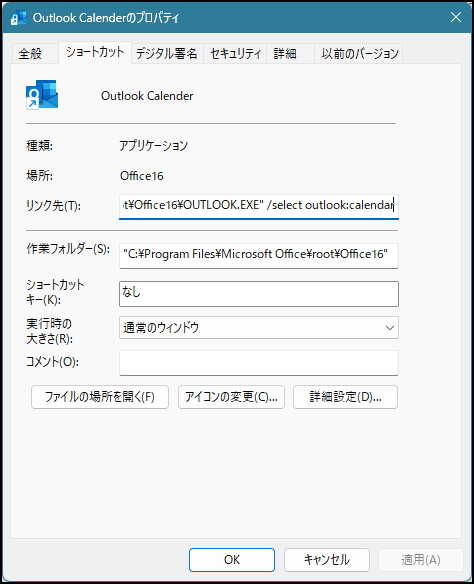
Task: Dismiss the dialog with キャンセル
Action: point(327,559)
